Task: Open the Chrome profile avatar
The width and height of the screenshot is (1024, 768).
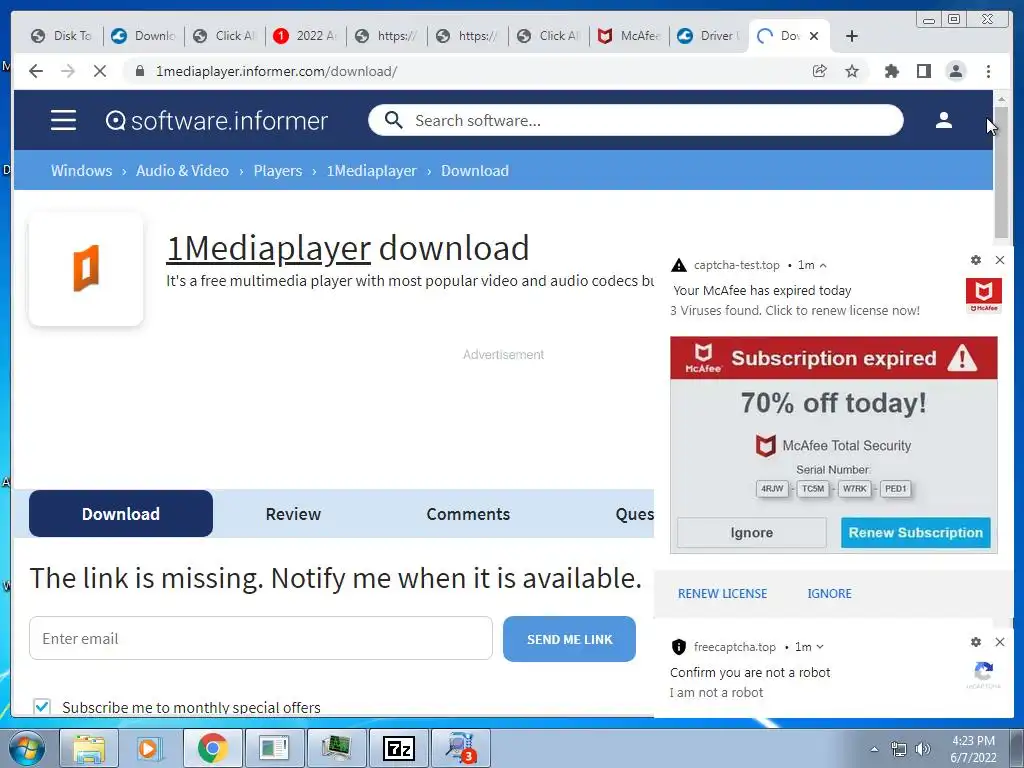Action: click(x=955, y=71)
